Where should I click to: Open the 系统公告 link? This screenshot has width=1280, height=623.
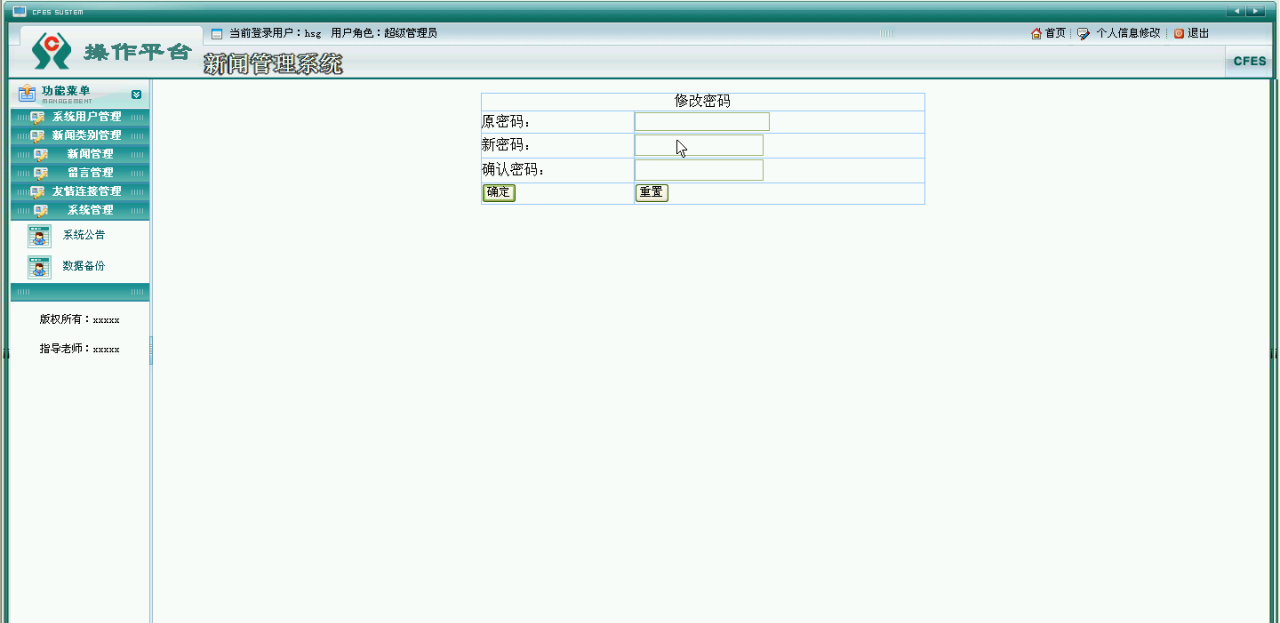pos(84,235)
